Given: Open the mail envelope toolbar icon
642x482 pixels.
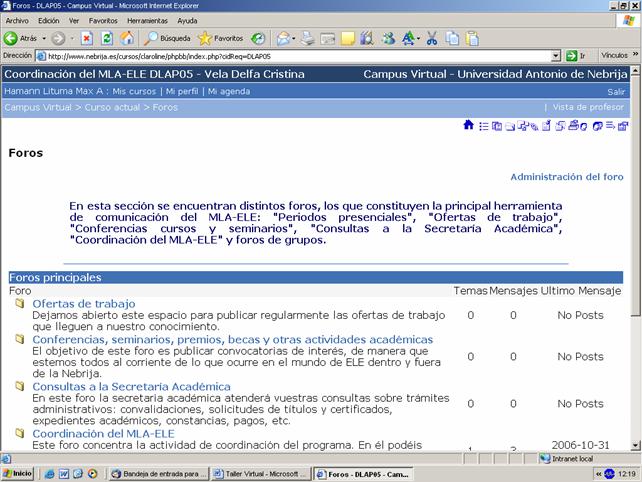Looking at the screenshot, I should click(283, 39).
